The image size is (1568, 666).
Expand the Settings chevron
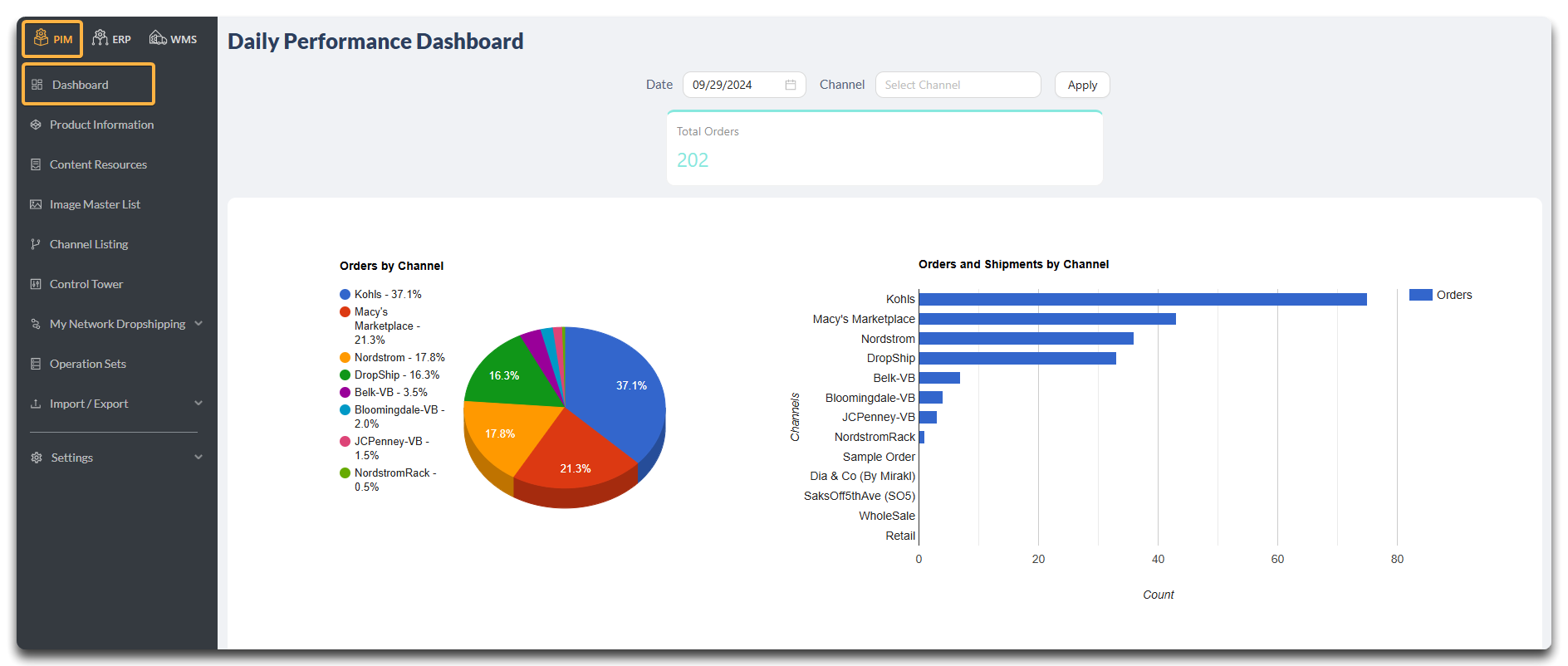point(198,457)
